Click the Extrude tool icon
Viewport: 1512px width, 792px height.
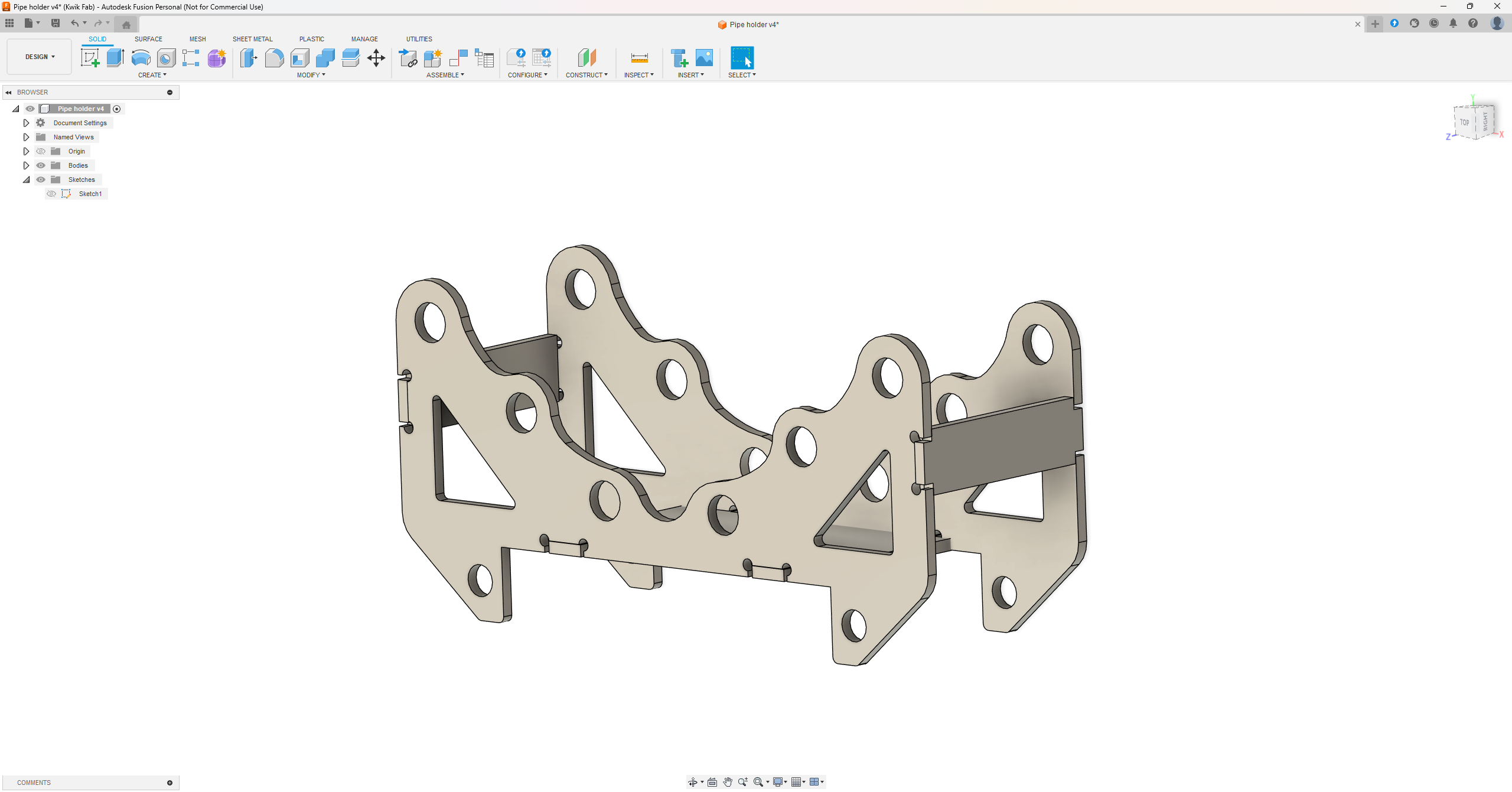115,58
